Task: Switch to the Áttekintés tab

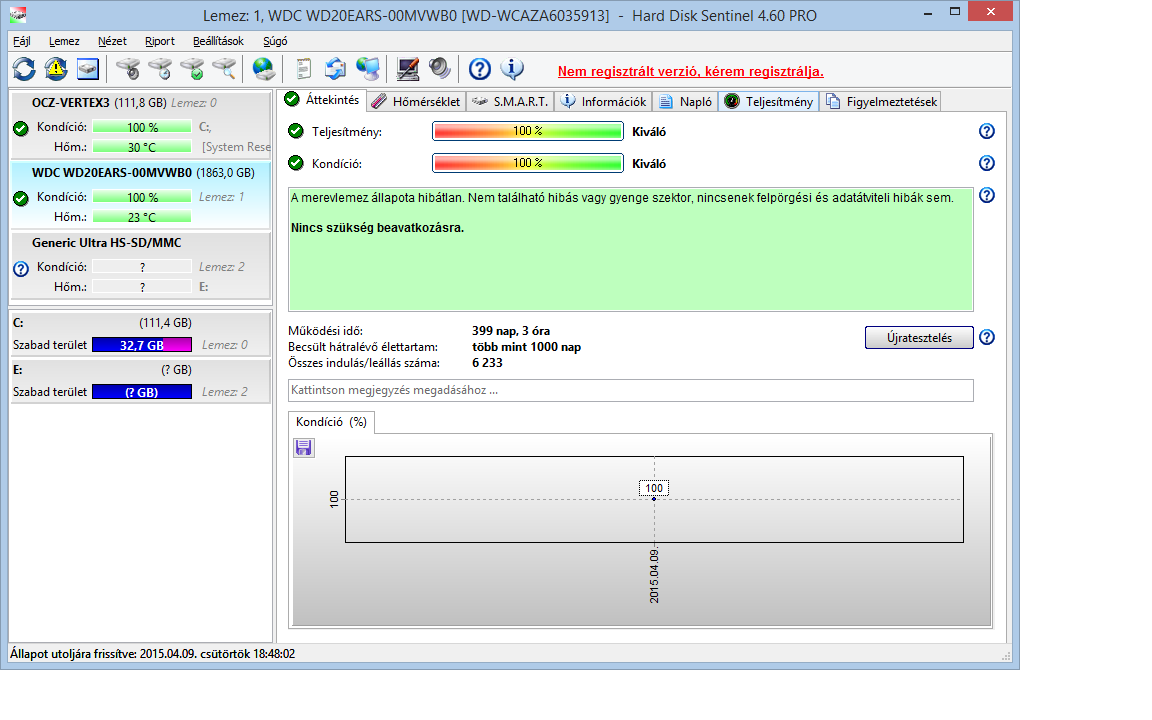Action: pos(323,100)
